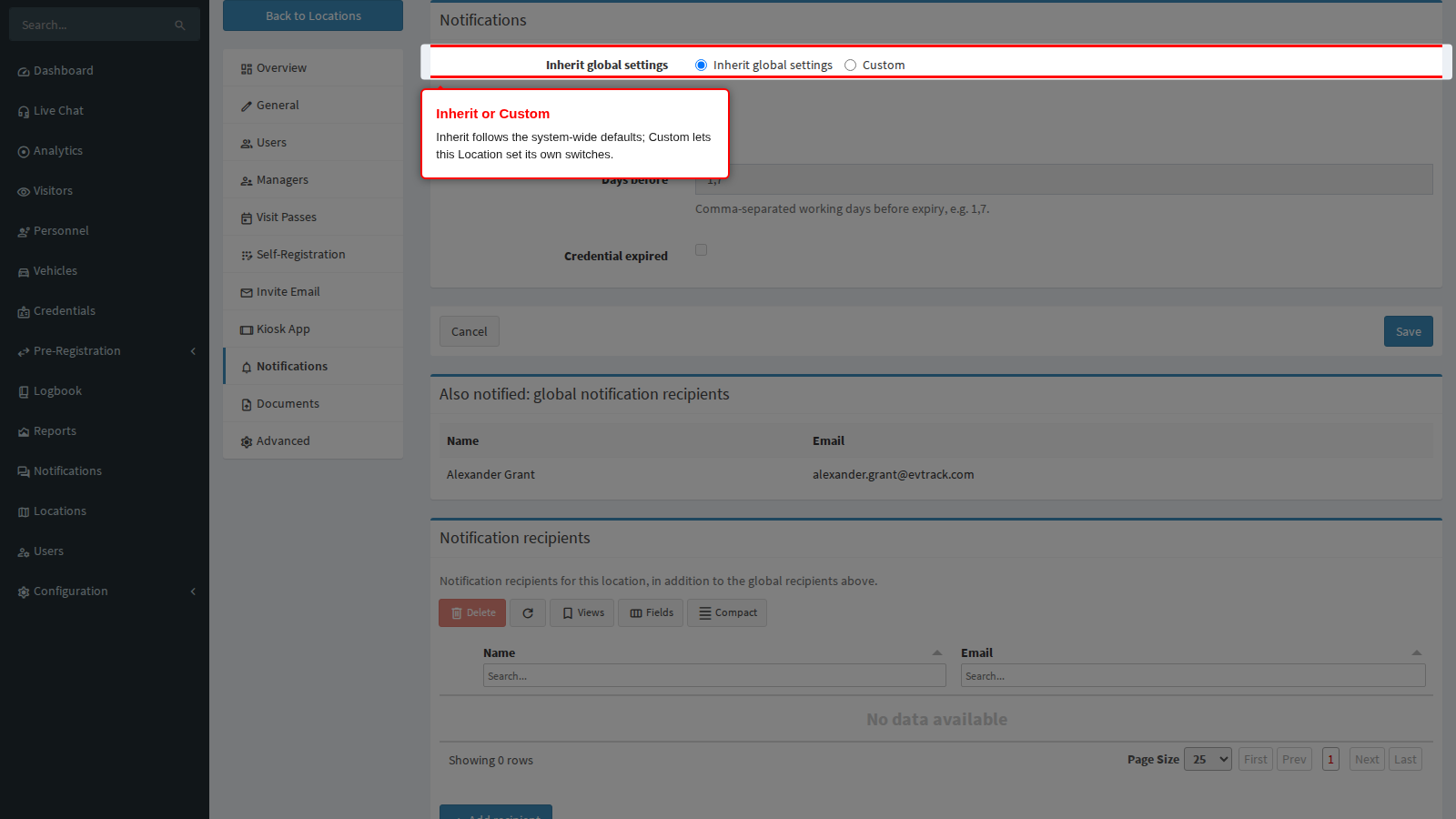Viewport: 1456px width, 819px height.
Task: Open the Invite Email tab
Action: pyautogui.click(x=313, y=292)
